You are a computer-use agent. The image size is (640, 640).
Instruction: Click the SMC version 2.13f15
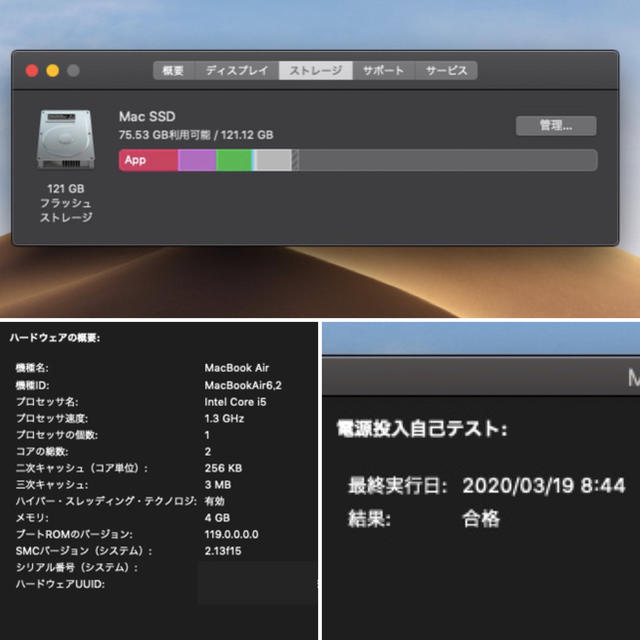click(x=223, y=551)
